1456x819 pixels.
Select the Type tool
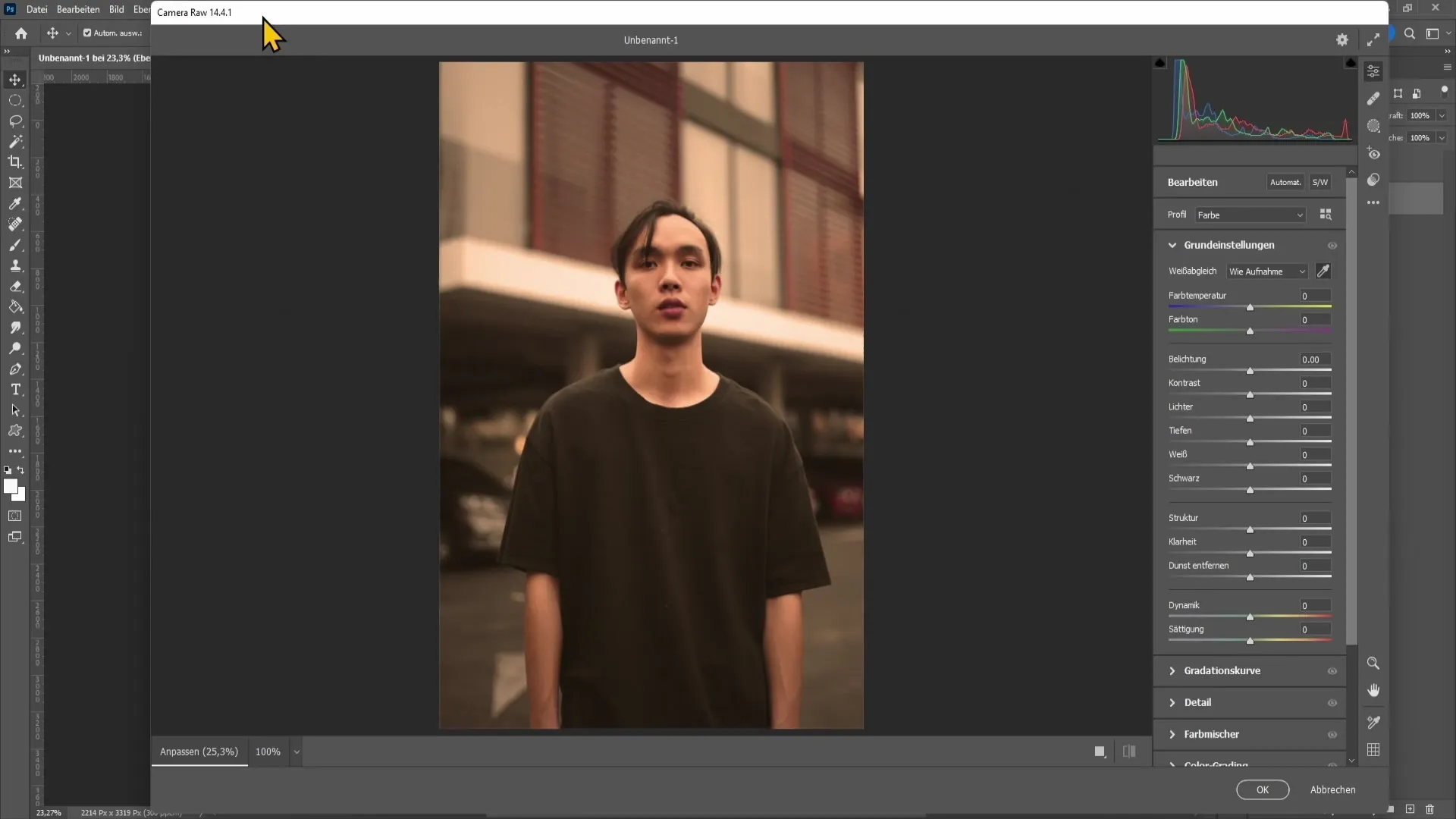click(x=15, y=390)
